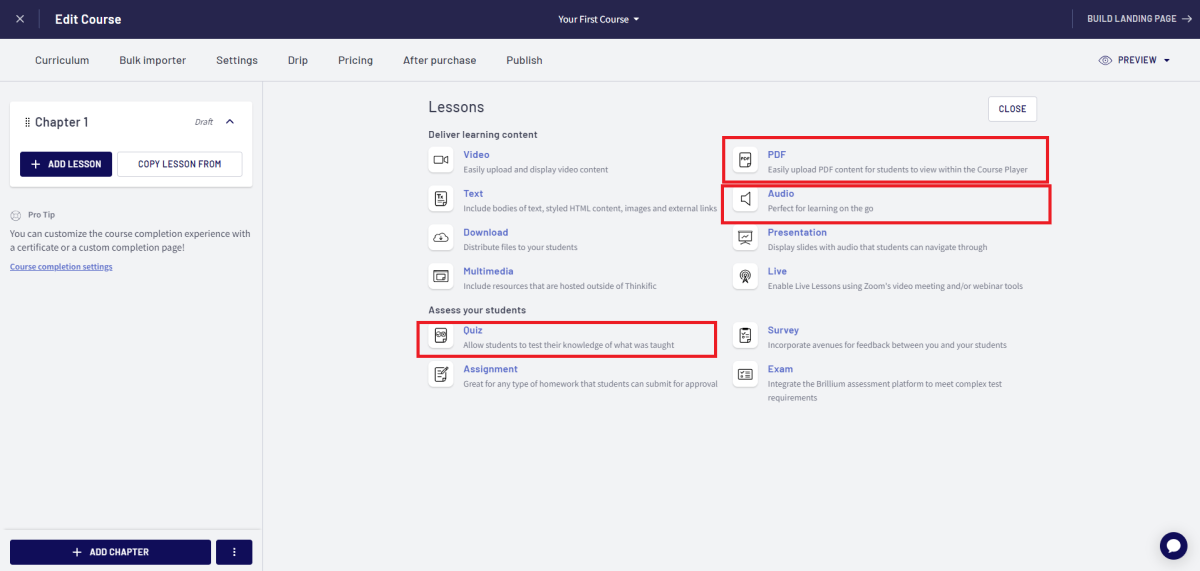Click the Live broadcast icon
Screen dimensions: 1200x571
(745, 277)
